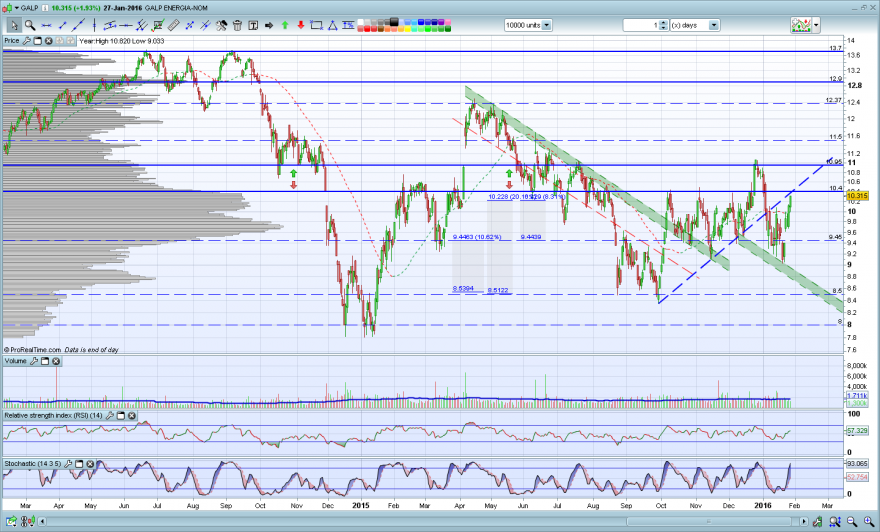Open Stochastic indicator wrench settings
The image size is (880, 532).
click(x=68, y=464)
